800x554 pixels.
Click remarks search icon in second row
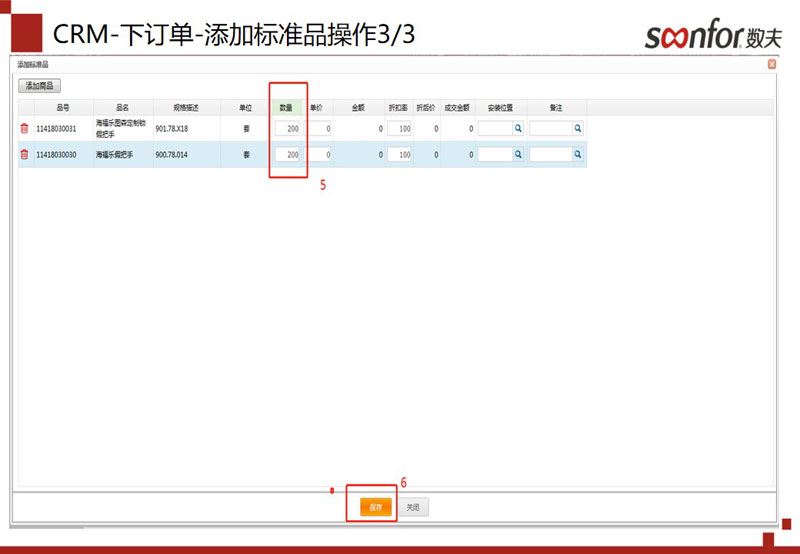(578, 155)
